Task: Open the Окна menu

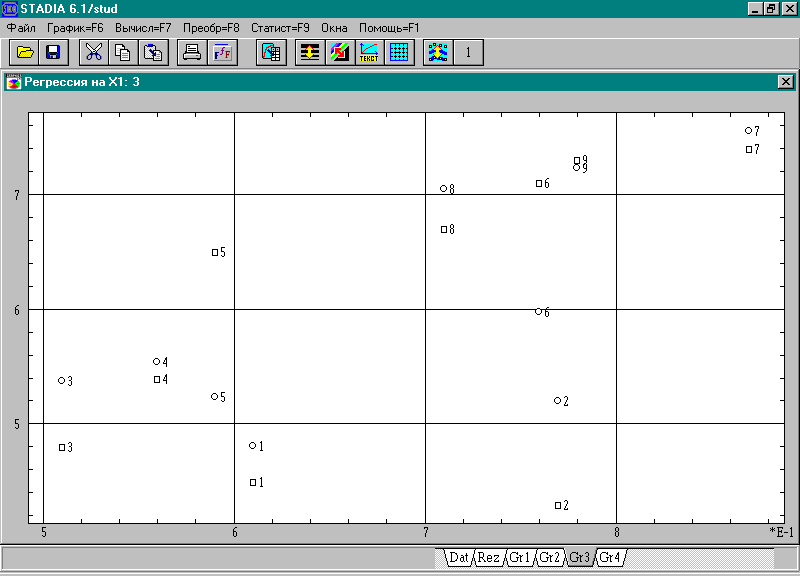Action: [x=334, y=28]
